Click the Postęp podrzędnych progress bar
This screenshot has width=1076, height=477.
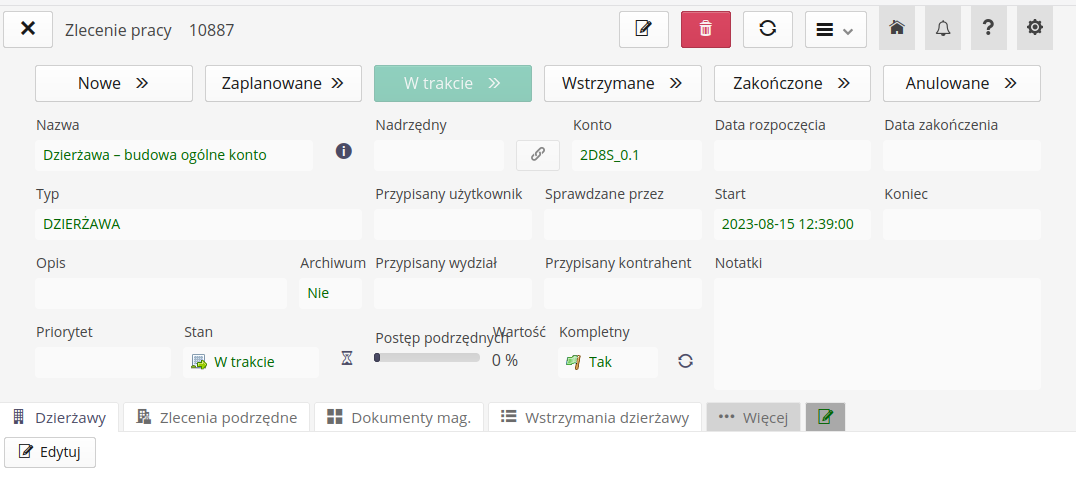pos(427,357)
